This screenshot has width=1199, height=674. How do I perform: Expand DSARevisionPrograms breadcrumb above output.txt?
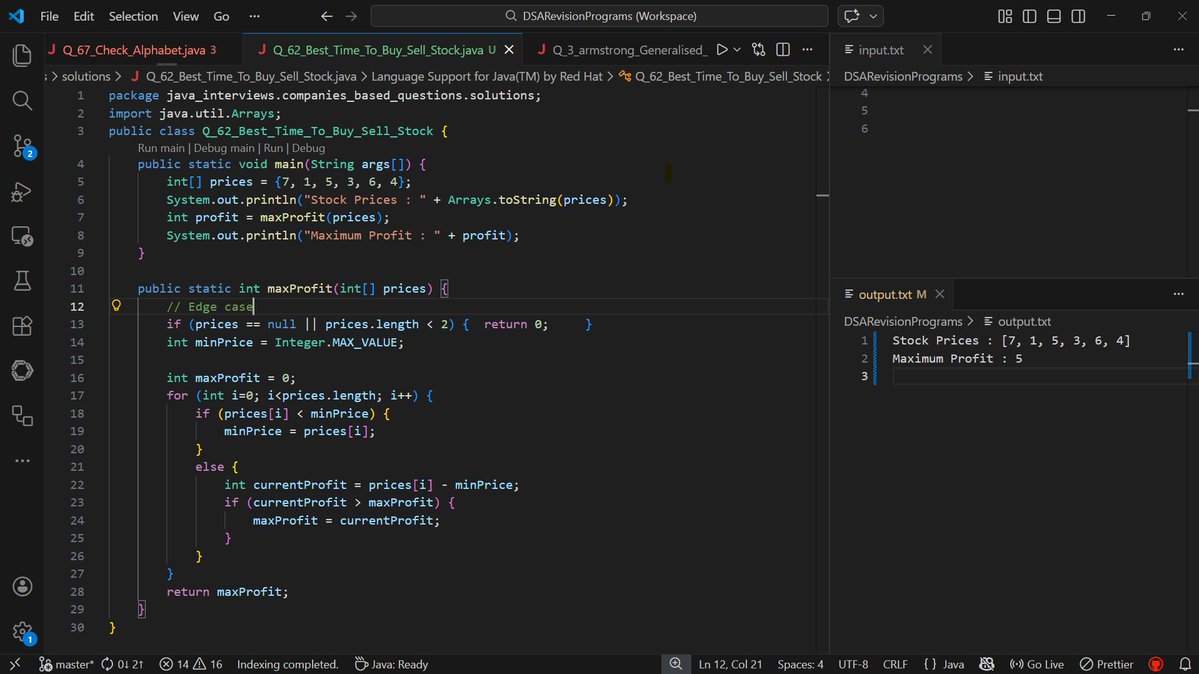point(902,321)
